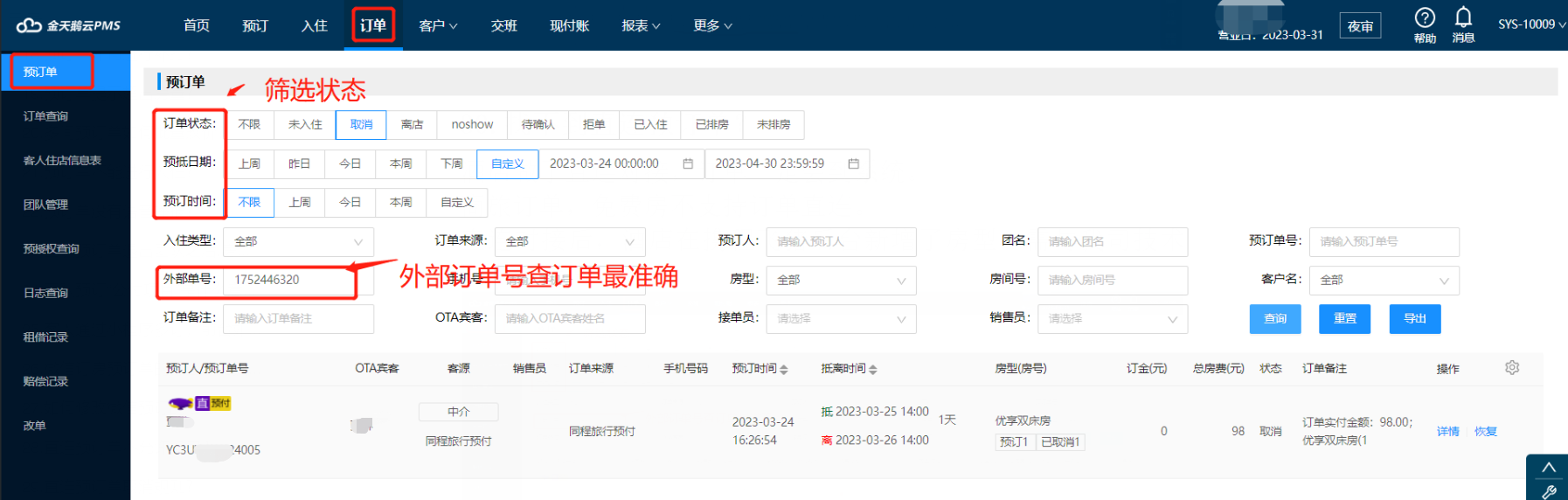Go to 入住 tab
The image size is (1568, 500).
pos(314,25)
